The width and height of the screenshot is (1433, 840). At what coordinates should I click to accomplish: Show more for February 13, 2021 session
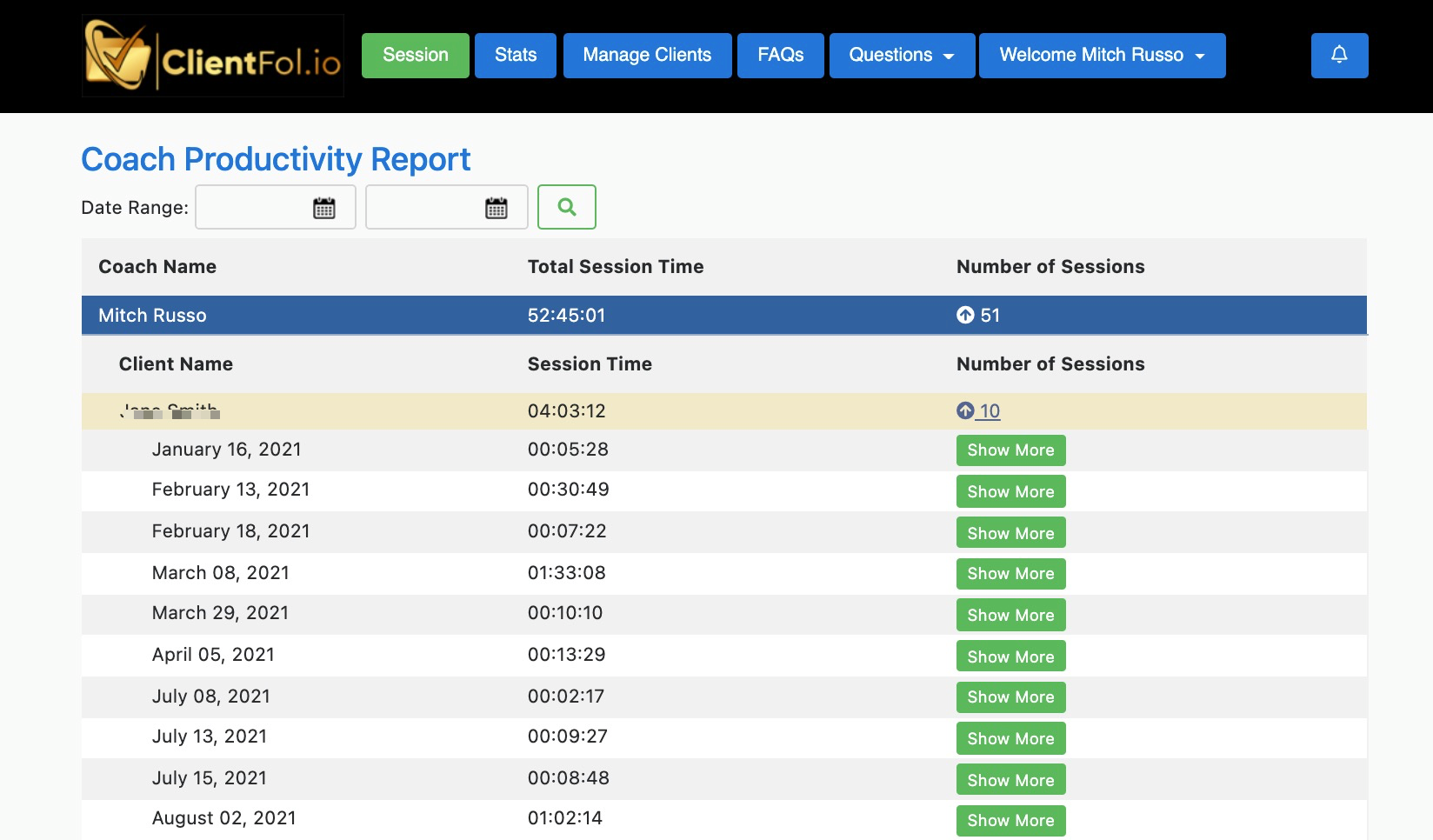(1011, 491)
